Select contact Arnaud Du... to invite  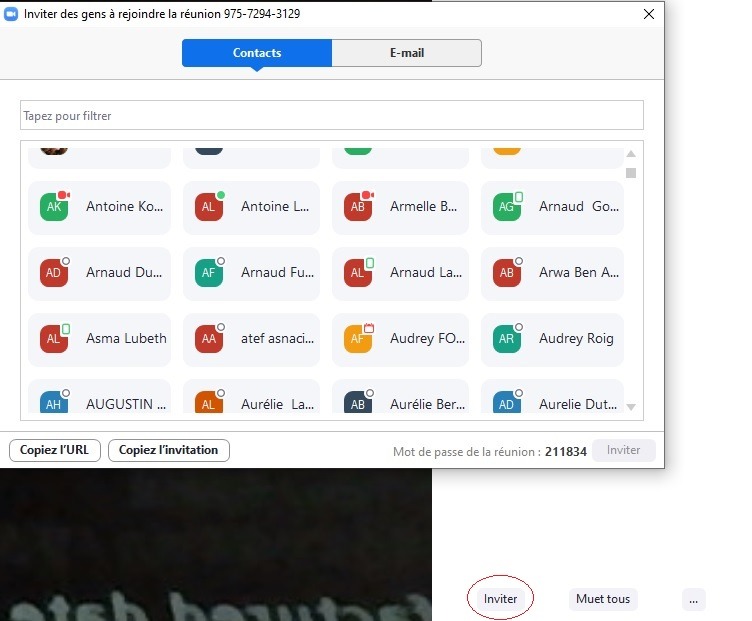[x=98, y=273]
